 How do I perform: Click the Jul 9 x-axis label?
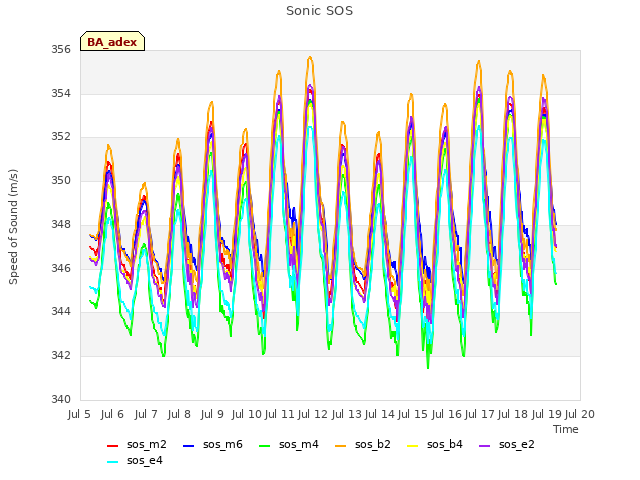[212, 414]
